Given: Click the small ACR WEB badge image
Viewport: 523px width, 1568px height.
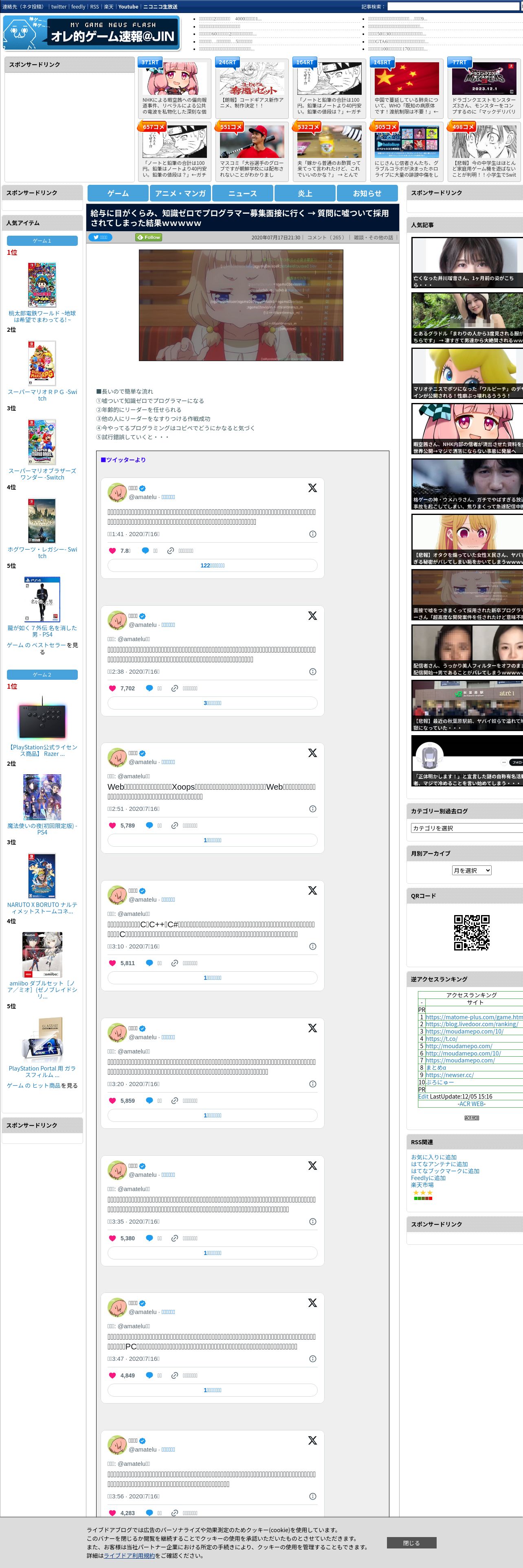Looking at the screenshot, I should 471,1118.
